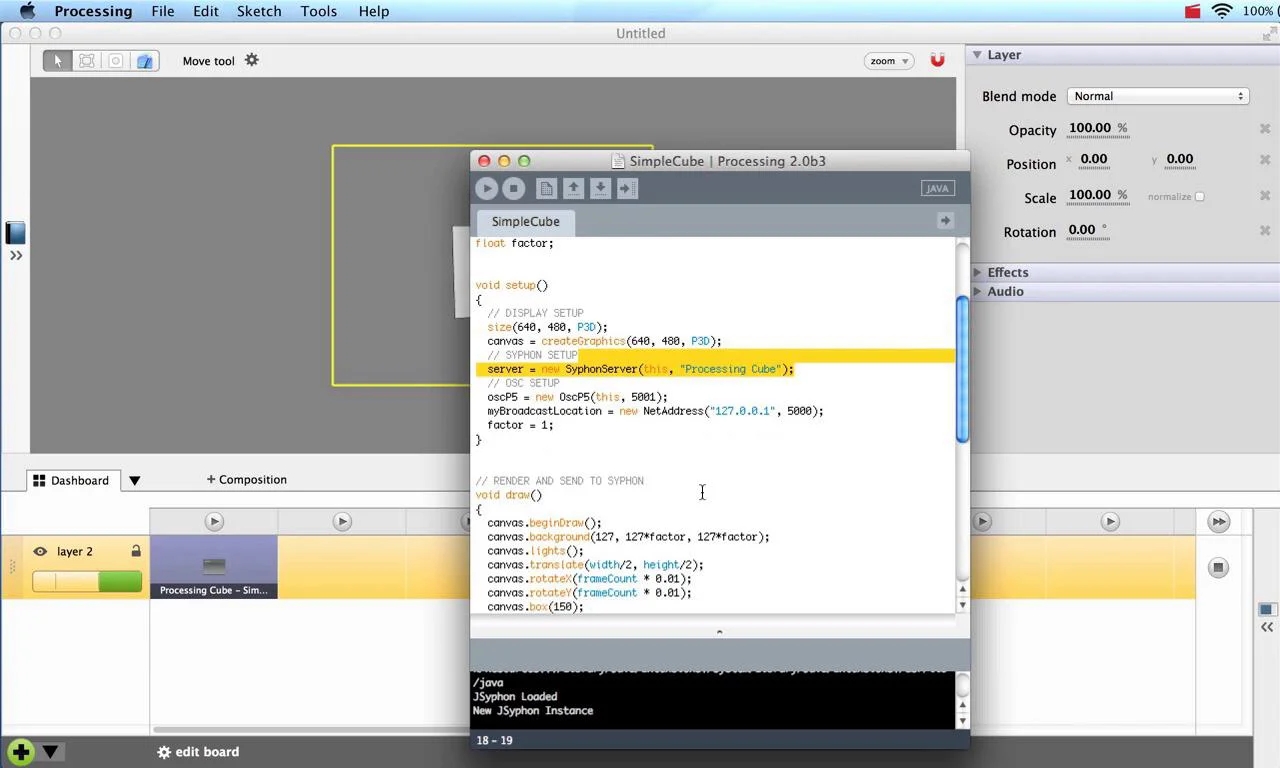Viewport: 1280px width, 768px height.
Task: Collapse the Layer section
Action: coord(977,55)
